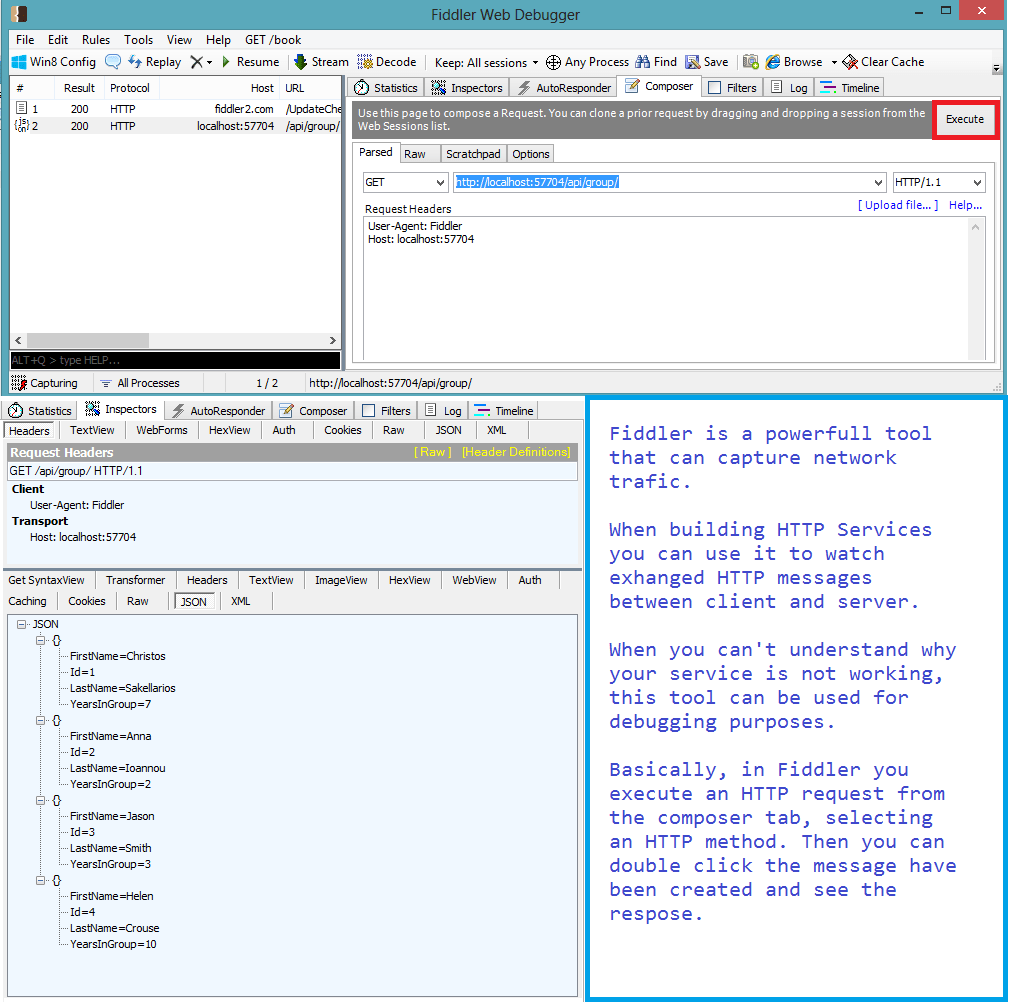The height and width of the screenshot is (1004, 1010).
Task: Click the [Raw] link in Request Headers
Action: point(432,452)
